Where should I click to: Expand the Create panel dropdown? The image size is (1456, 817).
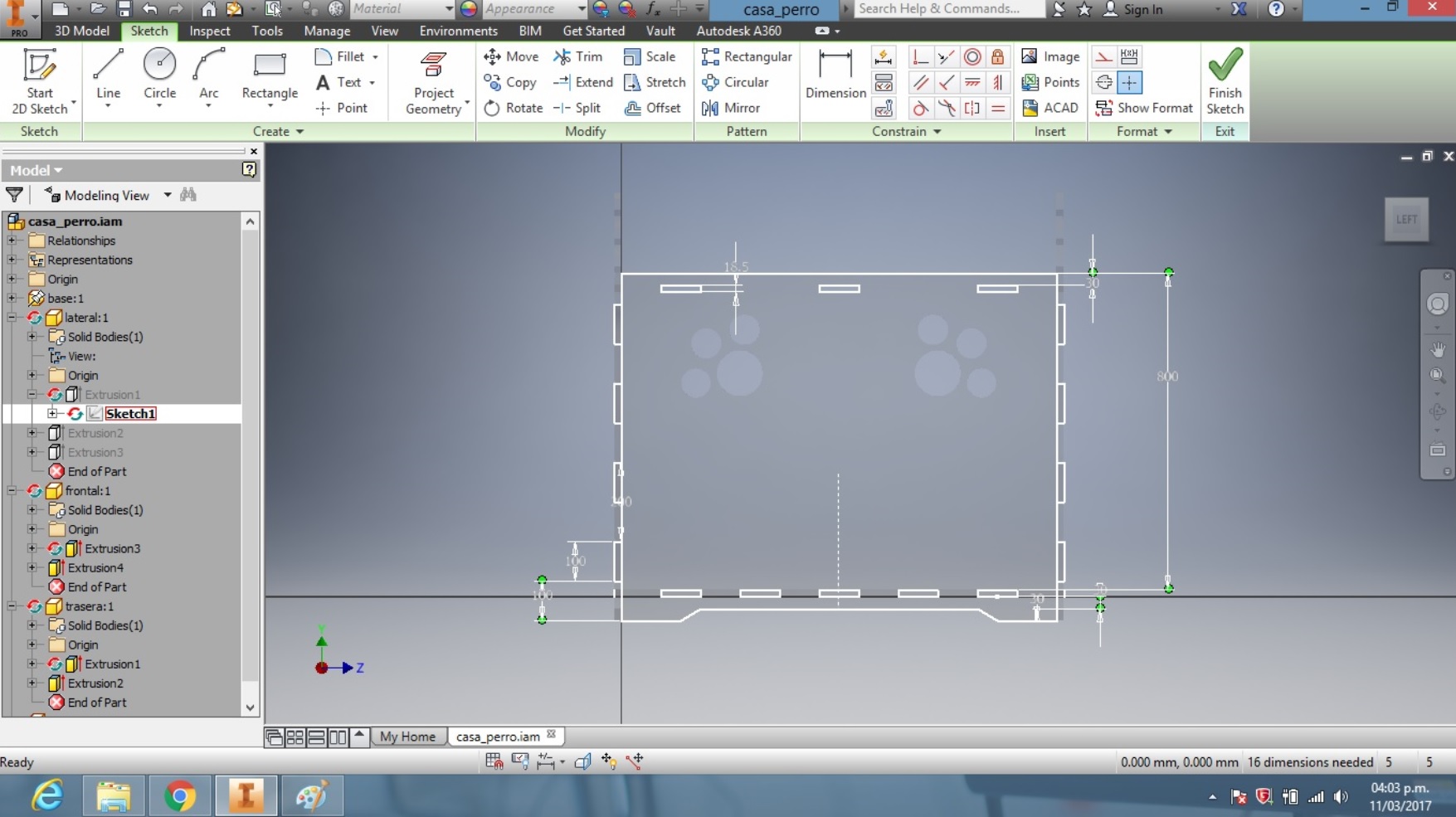pos(278,131)
